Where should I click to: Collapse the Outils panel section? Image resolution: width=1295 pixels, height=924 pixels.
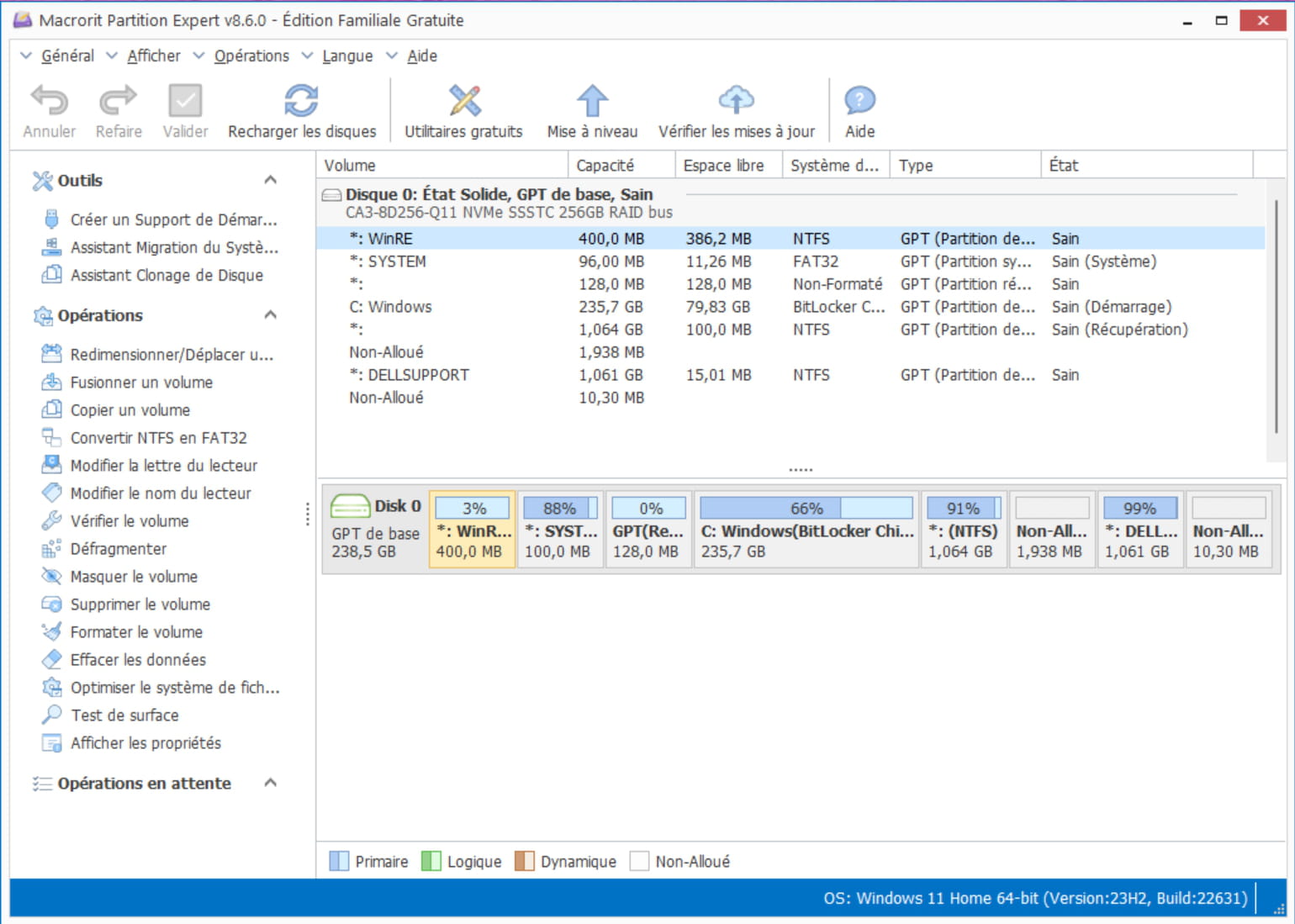(x=271, y=180)
